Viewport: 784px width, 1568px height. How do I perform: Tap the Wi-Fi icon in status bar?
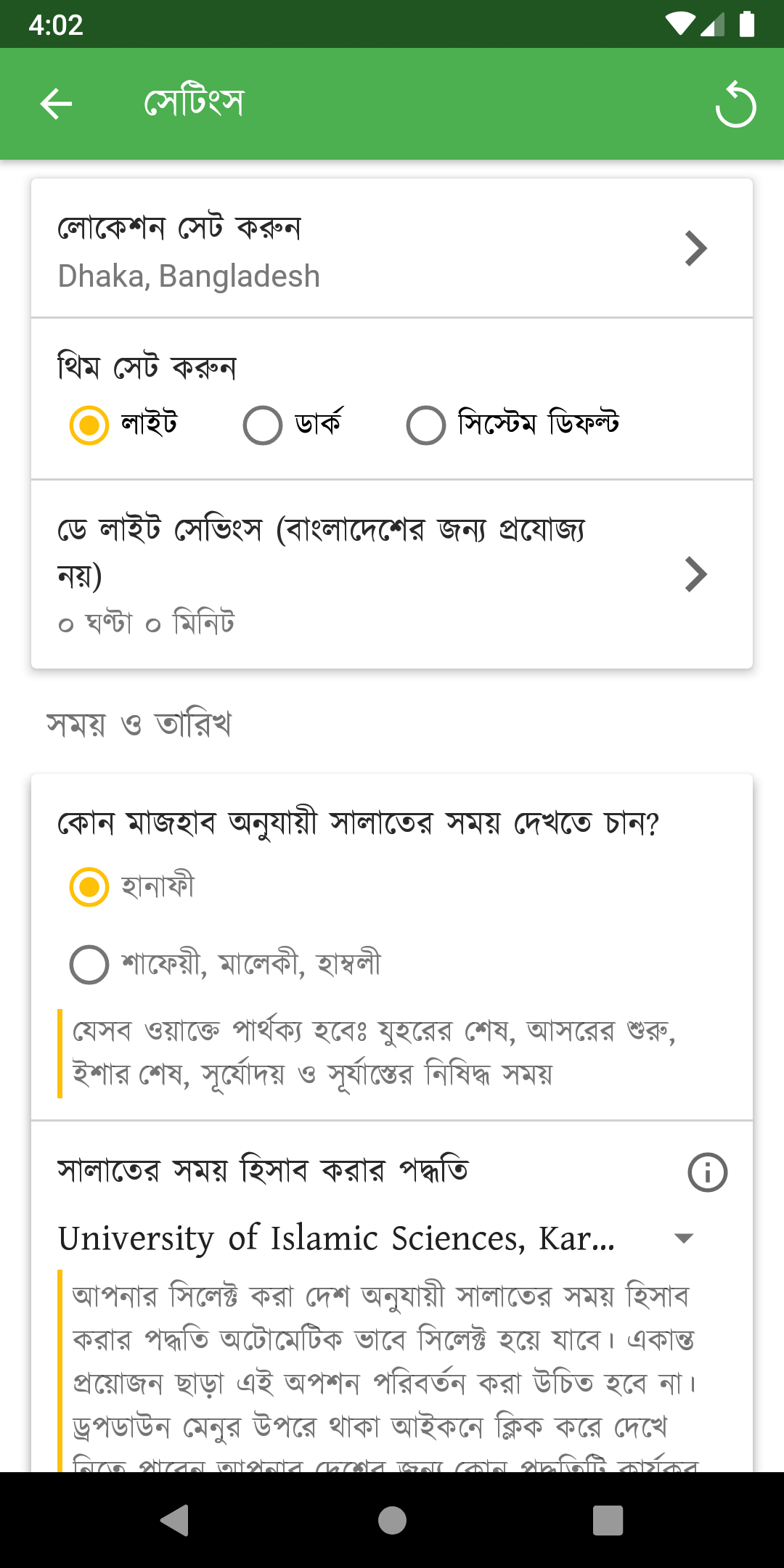coord(679,24)
